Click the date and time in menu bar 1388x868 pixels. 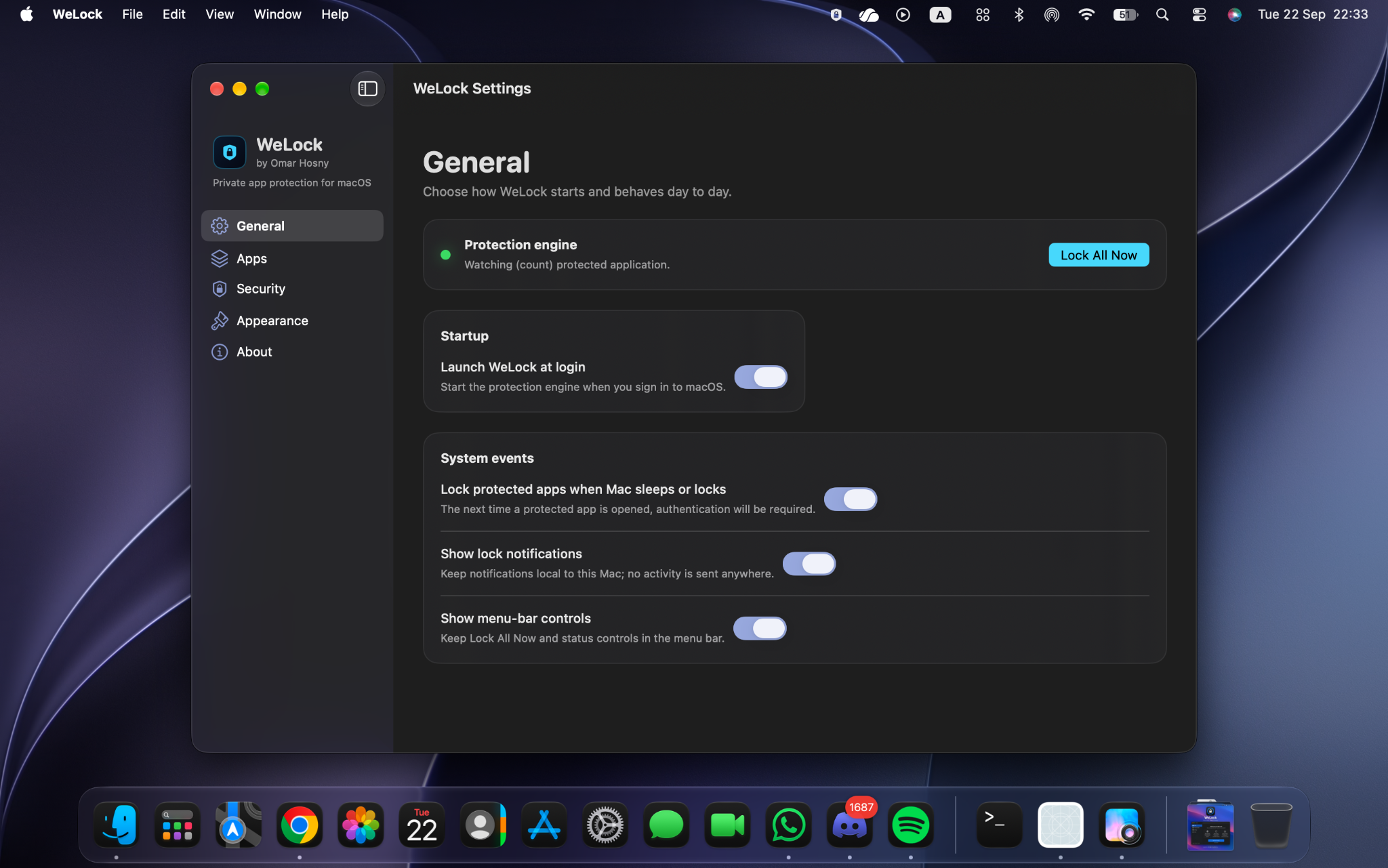1313,14
